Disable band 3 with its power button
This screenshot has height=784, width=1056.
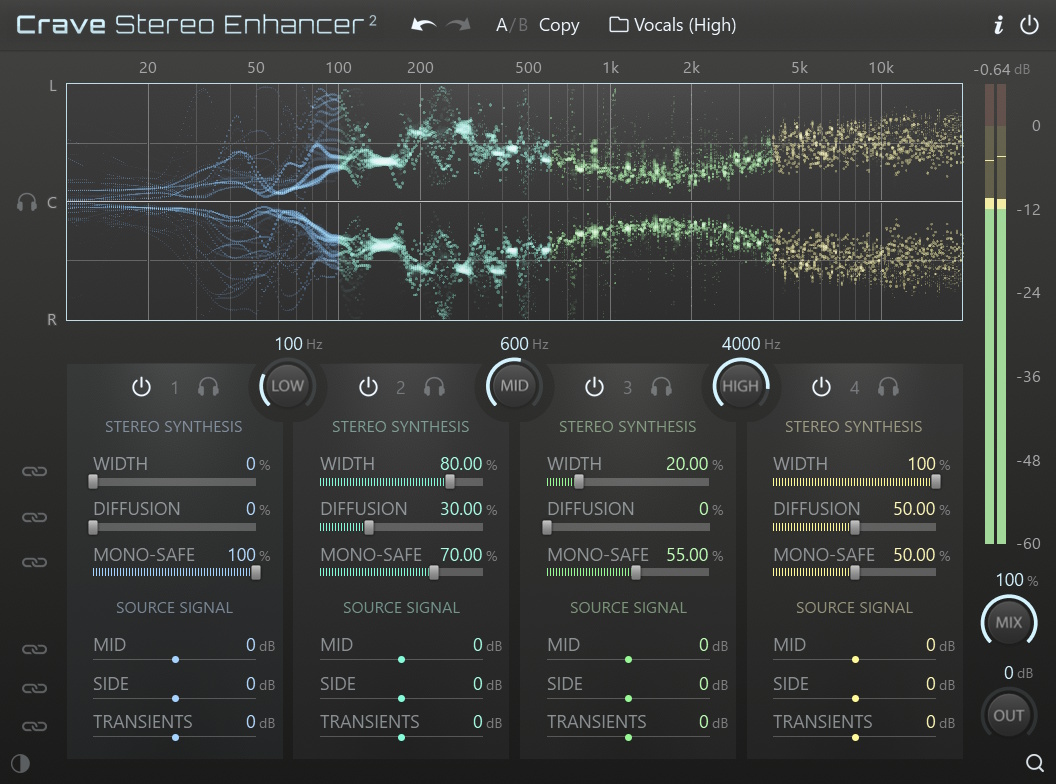pos(595,387)
